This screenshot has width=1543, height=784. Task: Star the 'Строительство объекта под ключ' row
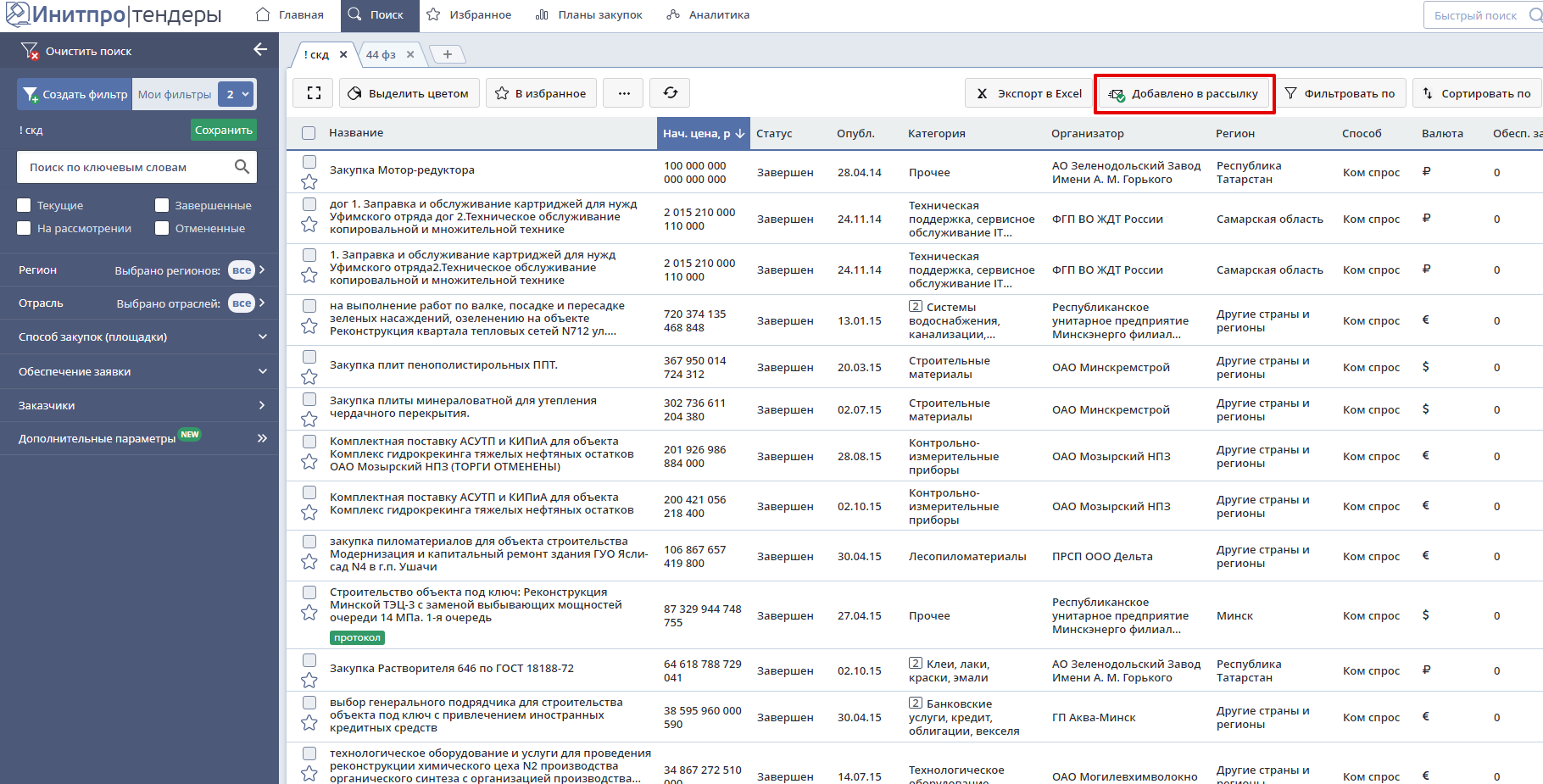[309, 612]
